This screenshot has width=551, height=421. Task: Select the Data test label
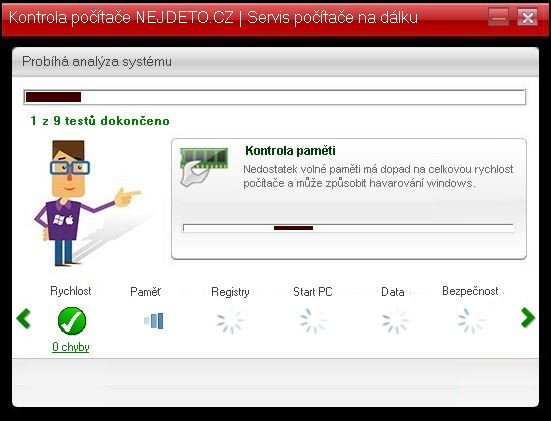tap(393, 292)
